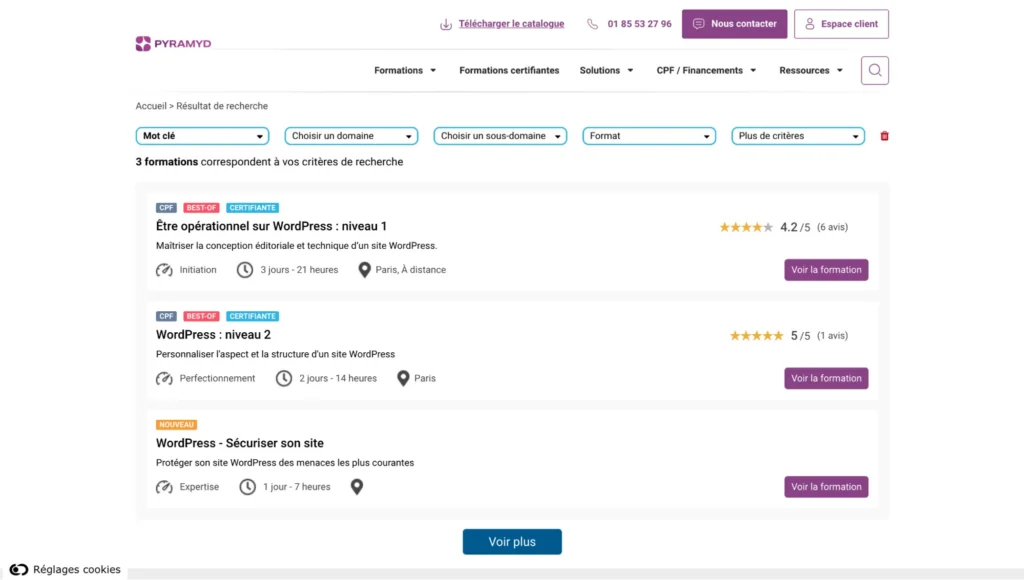Expand the Formations menu
Screen dimensions: 1024x580
coord(405,71)
